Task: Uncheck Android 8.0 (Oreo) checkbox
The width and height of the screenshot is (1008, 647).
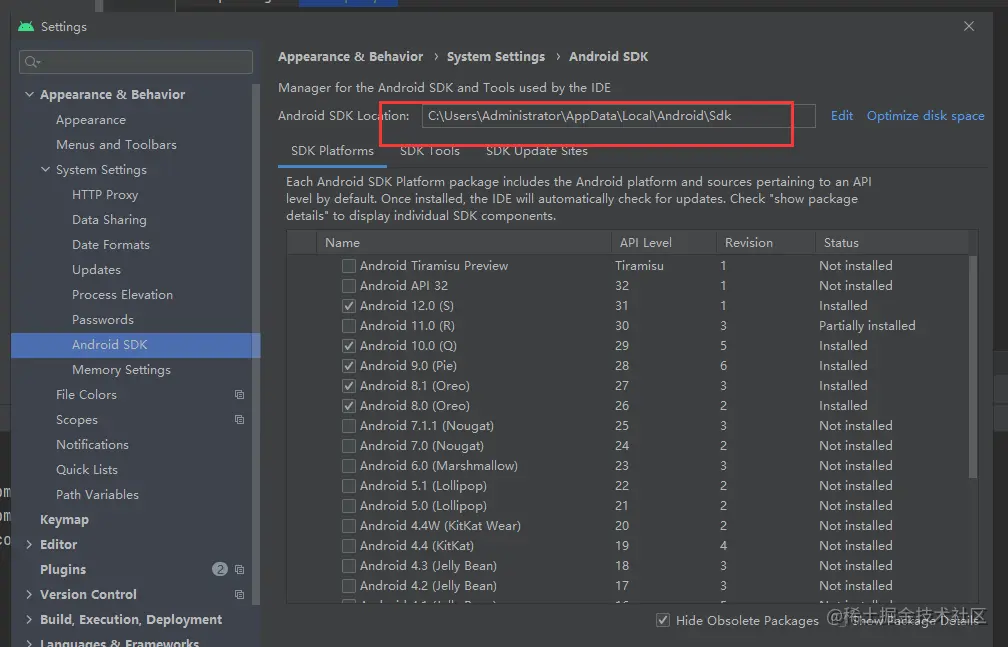Action: [x=348, y=406]
